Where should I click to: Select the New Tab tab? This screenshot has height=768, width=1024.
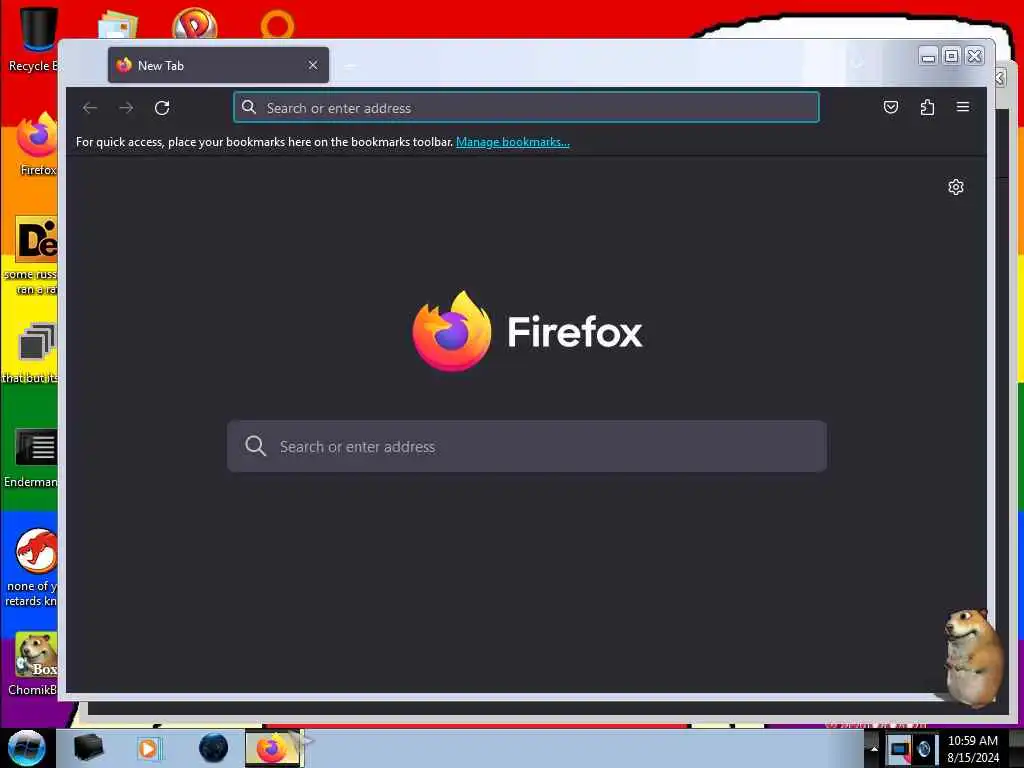click(x=218, y=65)
